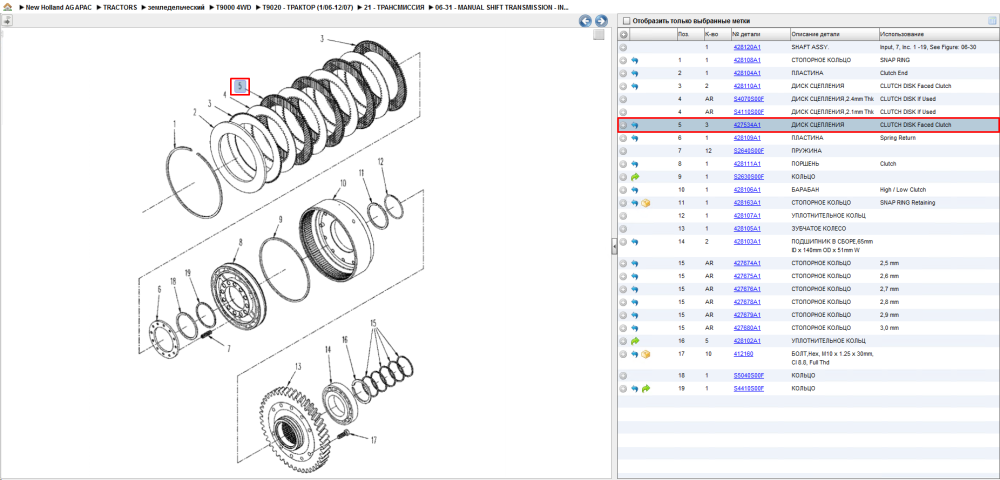
Task: Click the plus icon on the ЗУБЧАТОЕ КОЛЕСО row
Action: point(624,228)
